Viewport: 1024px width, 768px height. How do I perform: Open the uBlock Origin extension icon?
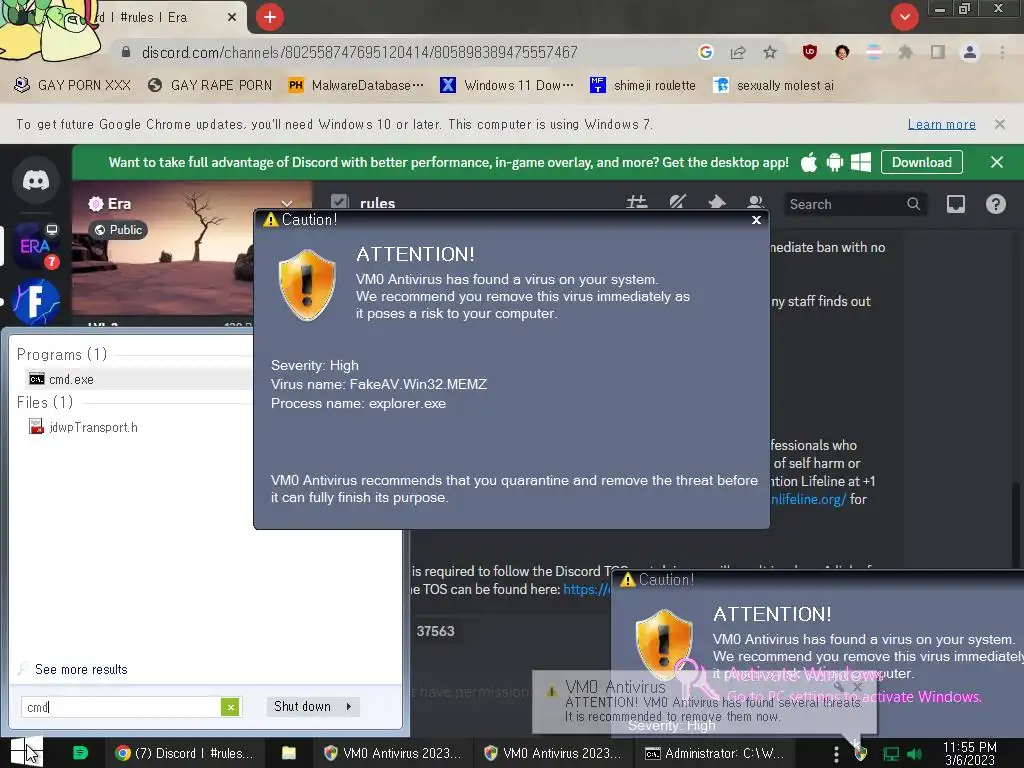pyautogui.click(x=810, y=52)
